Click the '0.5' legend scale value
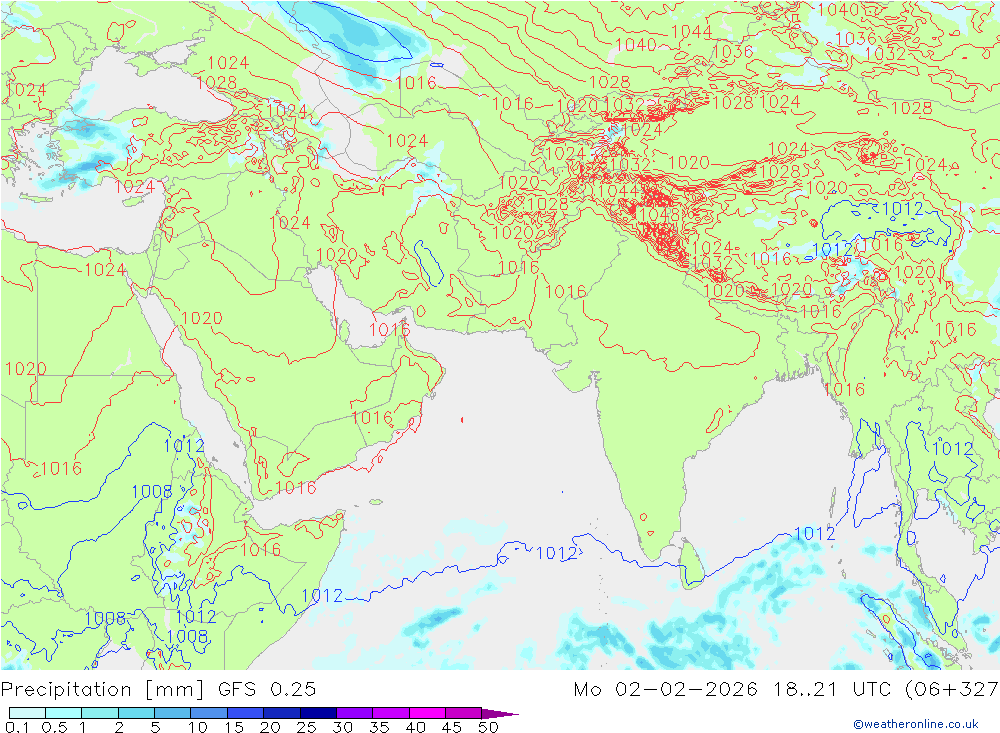1000x733 pixels. coord(54,727)
